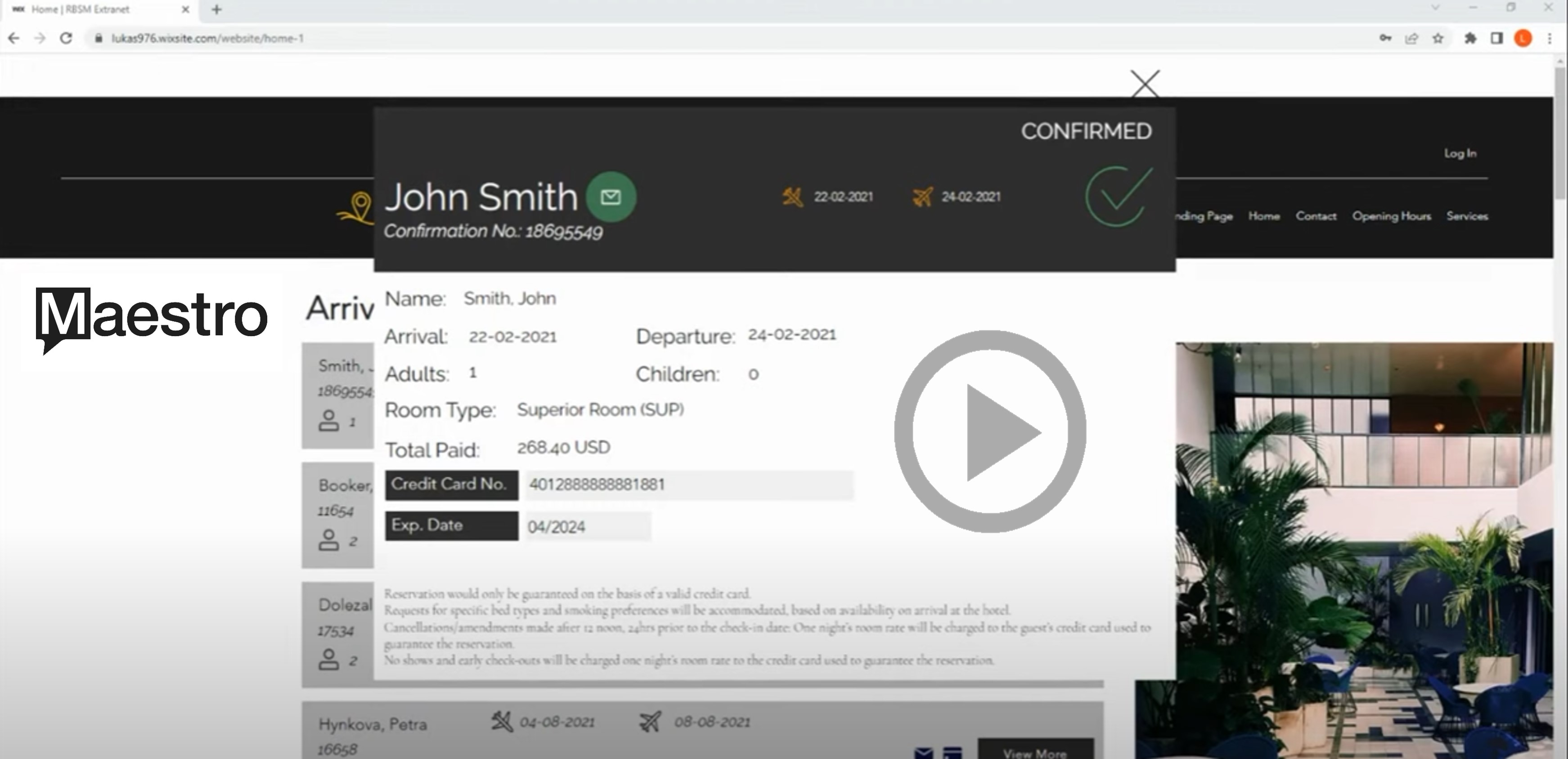Click the Credit Card No. input field

coord(689,485)
